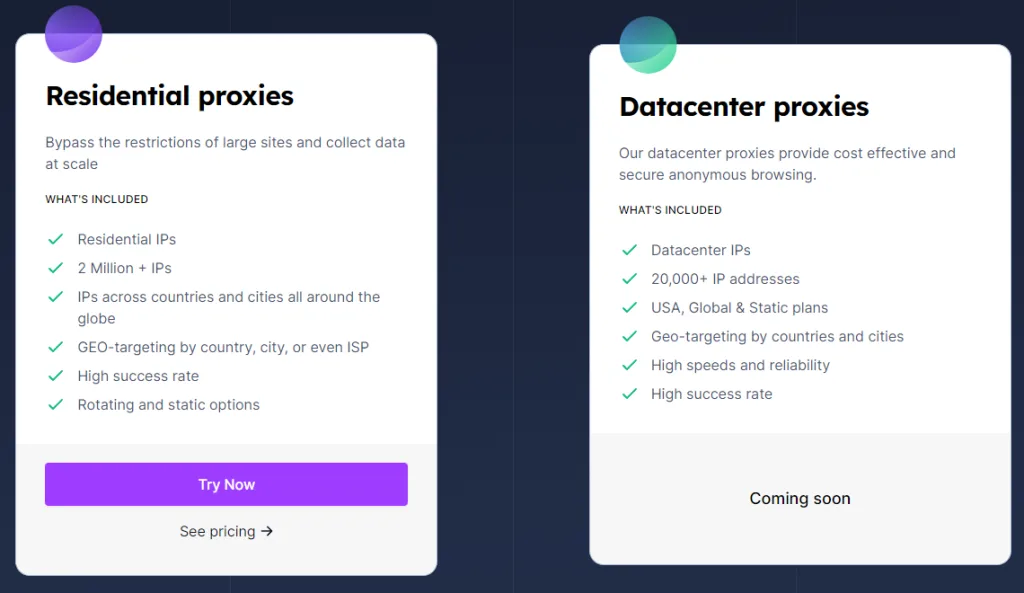Click the checkmark beside IPs across countries and cities
Image resolution: width=1024 pixels, height=593 pixels.
56,297
